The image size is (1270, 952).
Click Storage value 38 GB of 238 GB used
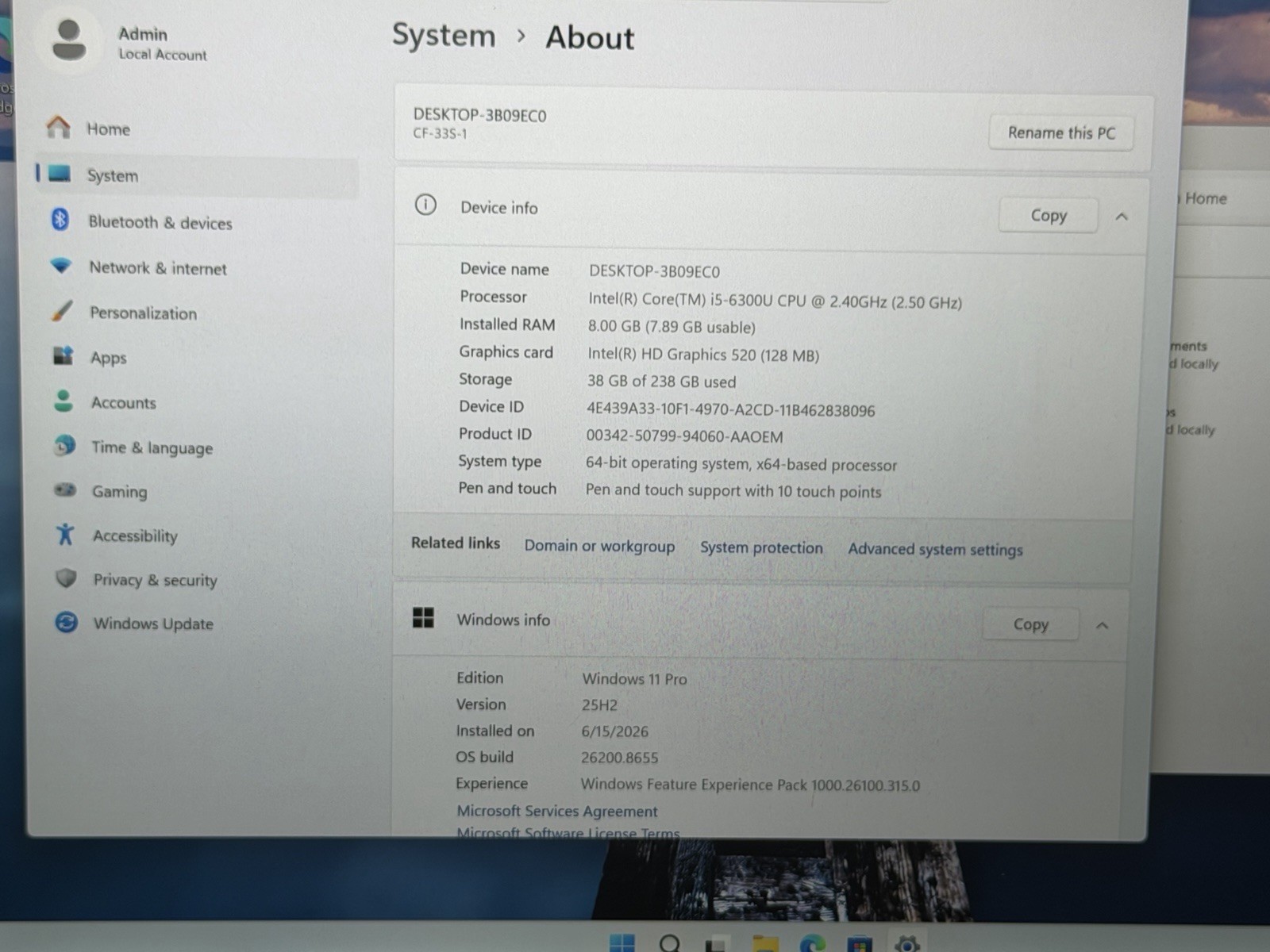pyautogui.click(x=661, y=382)
